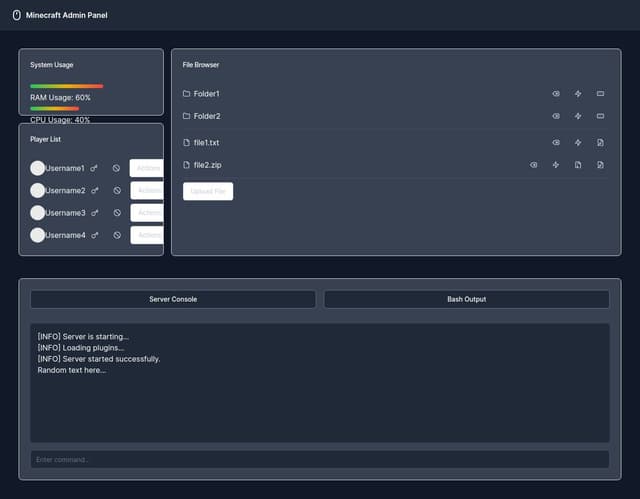The height and width of the screenshot is (499, 640).
Task: Toggle the eye icon for file1.txt
Action: click(556, 143)
